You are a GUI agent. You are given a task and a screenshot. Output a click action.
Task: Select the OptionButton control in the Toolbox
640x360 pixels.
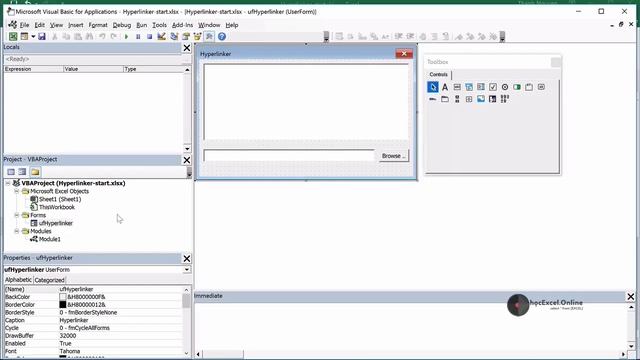click(505, 87)
